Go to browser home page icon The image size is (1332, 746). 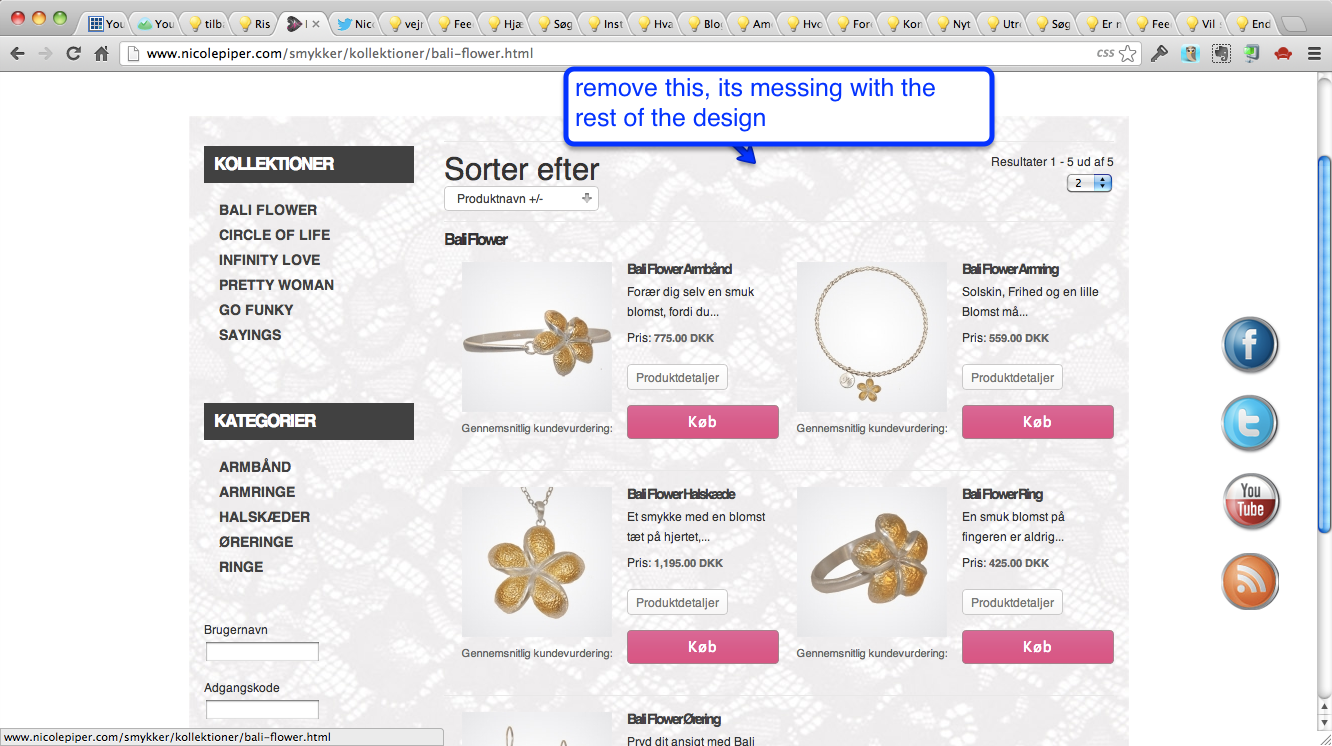coord(101,54)
